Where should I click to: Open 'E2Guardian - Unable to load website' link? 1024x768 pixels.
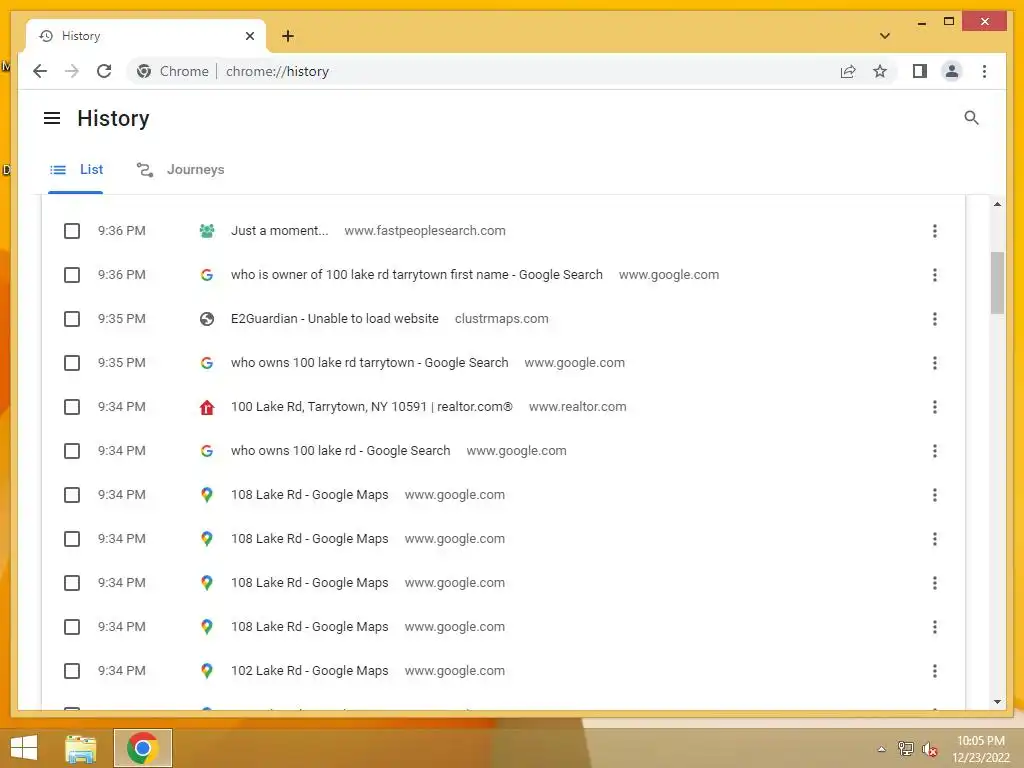click(x=334, y=319)
